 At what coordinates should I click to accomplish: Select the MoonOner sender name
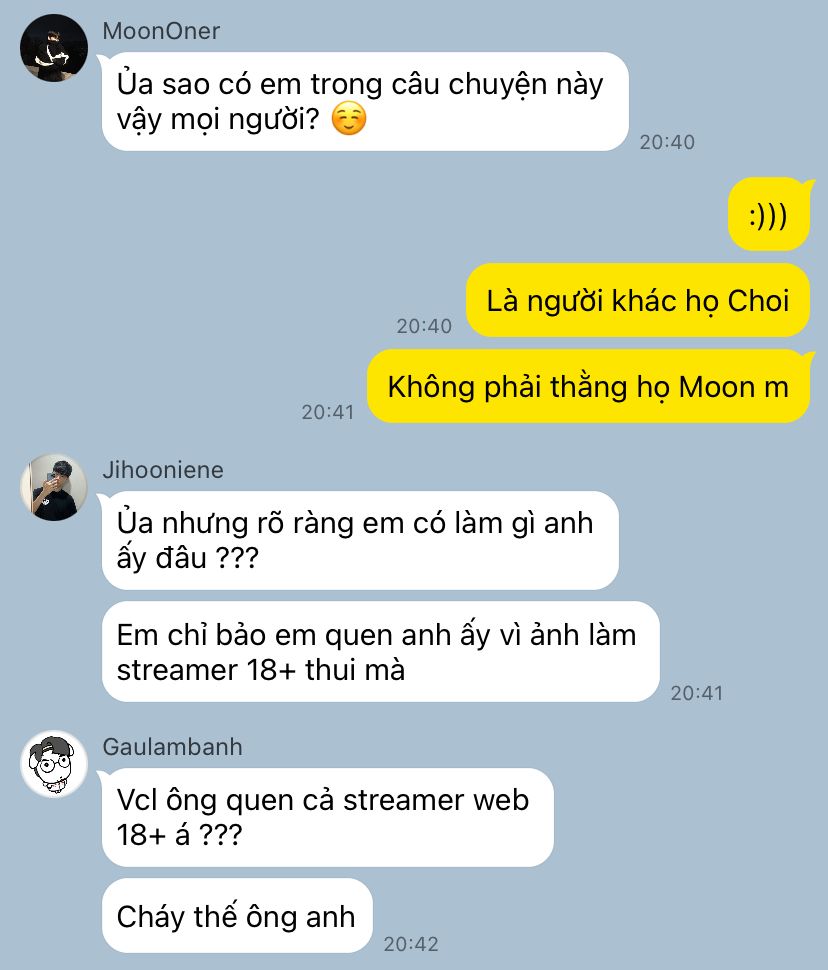point(161,31)
